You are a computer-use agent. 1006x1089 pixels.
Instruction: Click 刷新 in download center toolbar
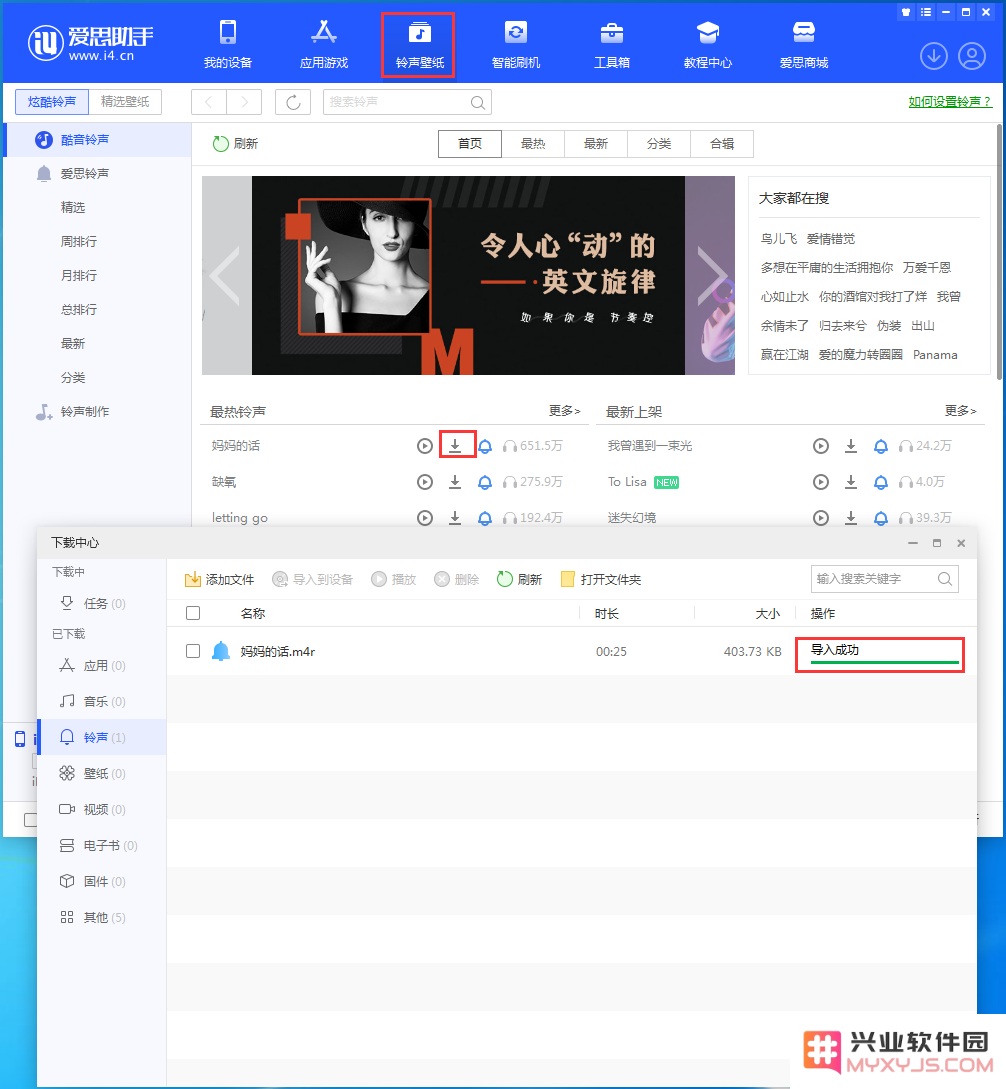pyautogui.click(x=519, y=579)
